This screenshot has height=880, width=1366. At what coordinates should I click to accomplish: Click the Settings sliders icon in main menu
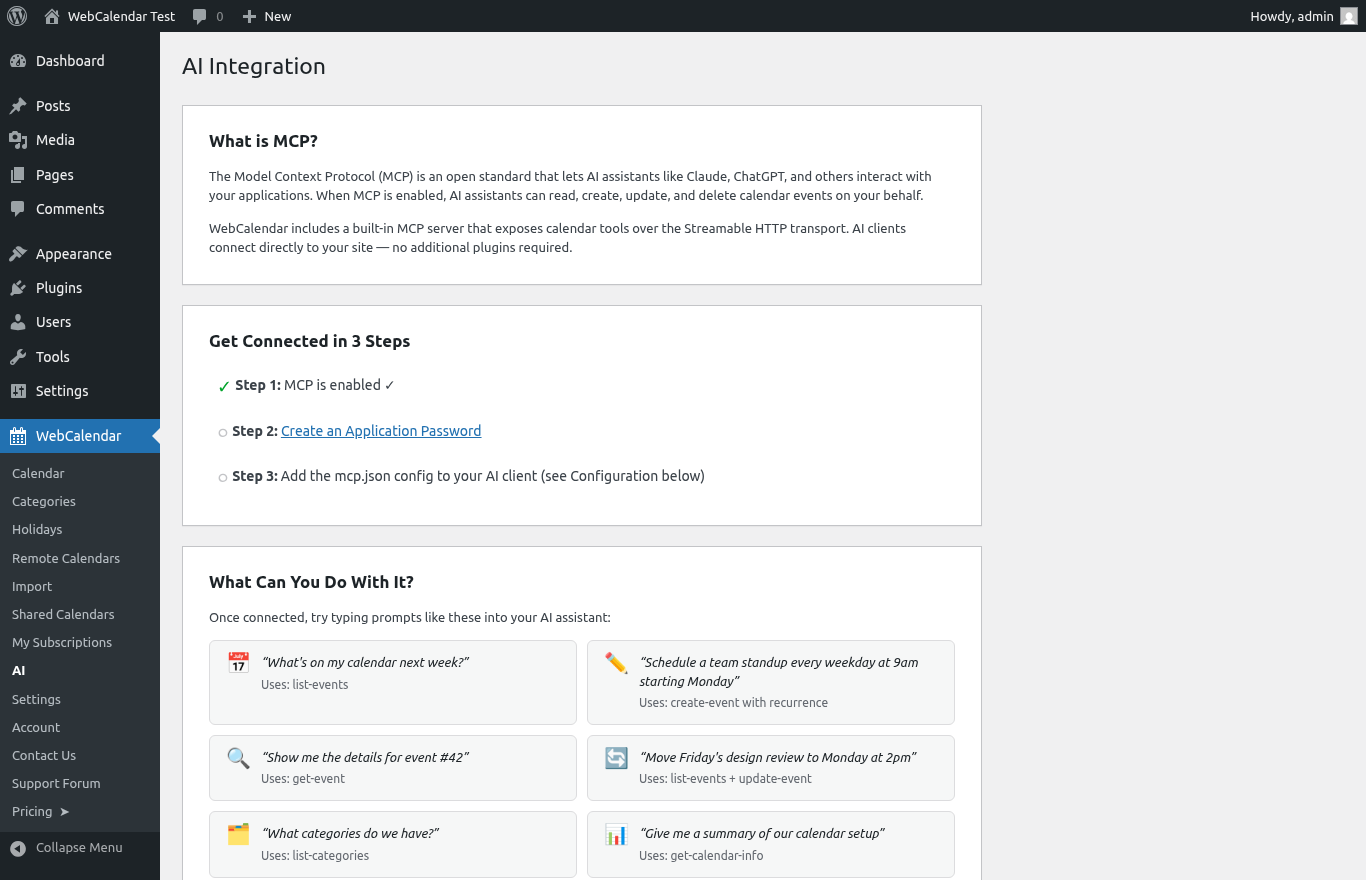[18, 391]
